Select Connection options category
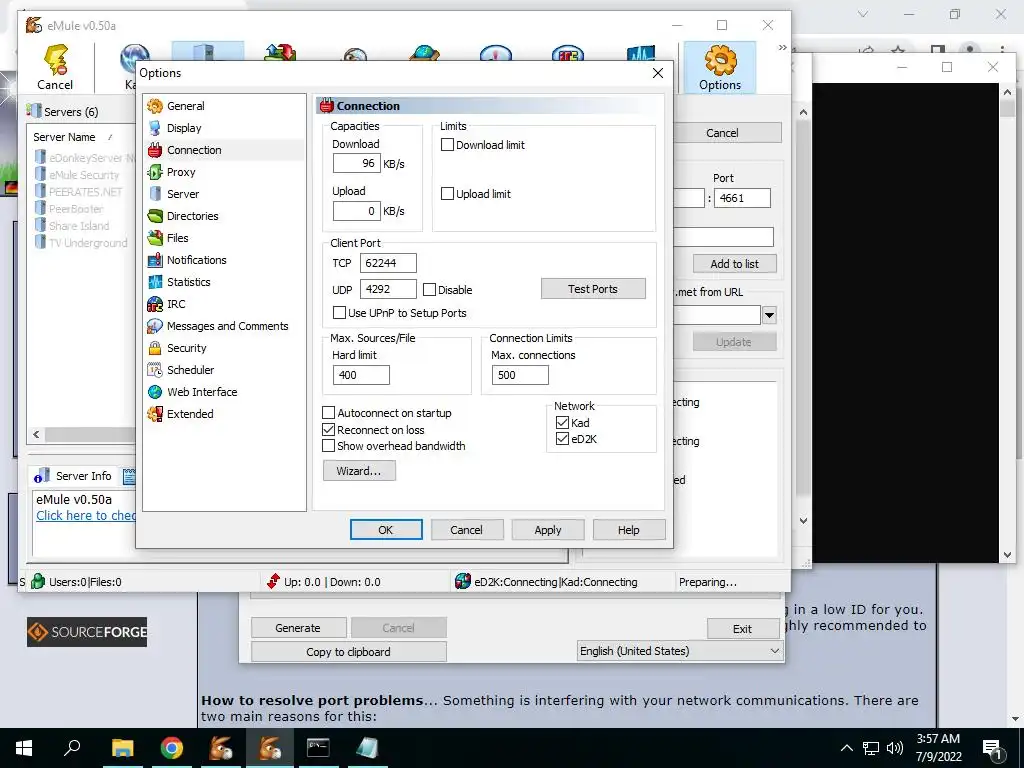The width and height of the screenshot is (1024, 768). (x=194, y=150)
